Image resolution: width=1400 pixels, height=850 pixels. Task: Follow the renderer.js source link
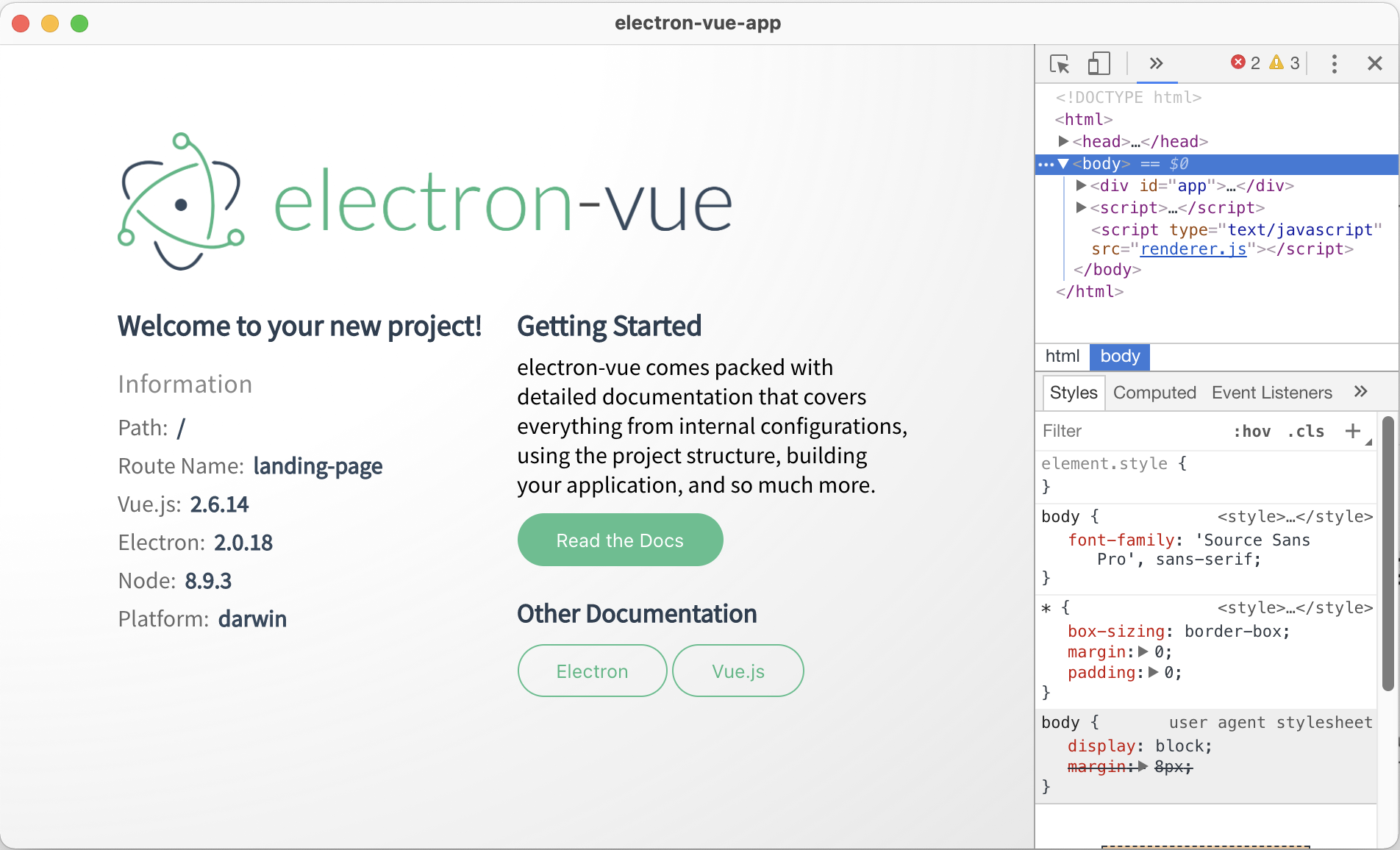coord(1193,249)
